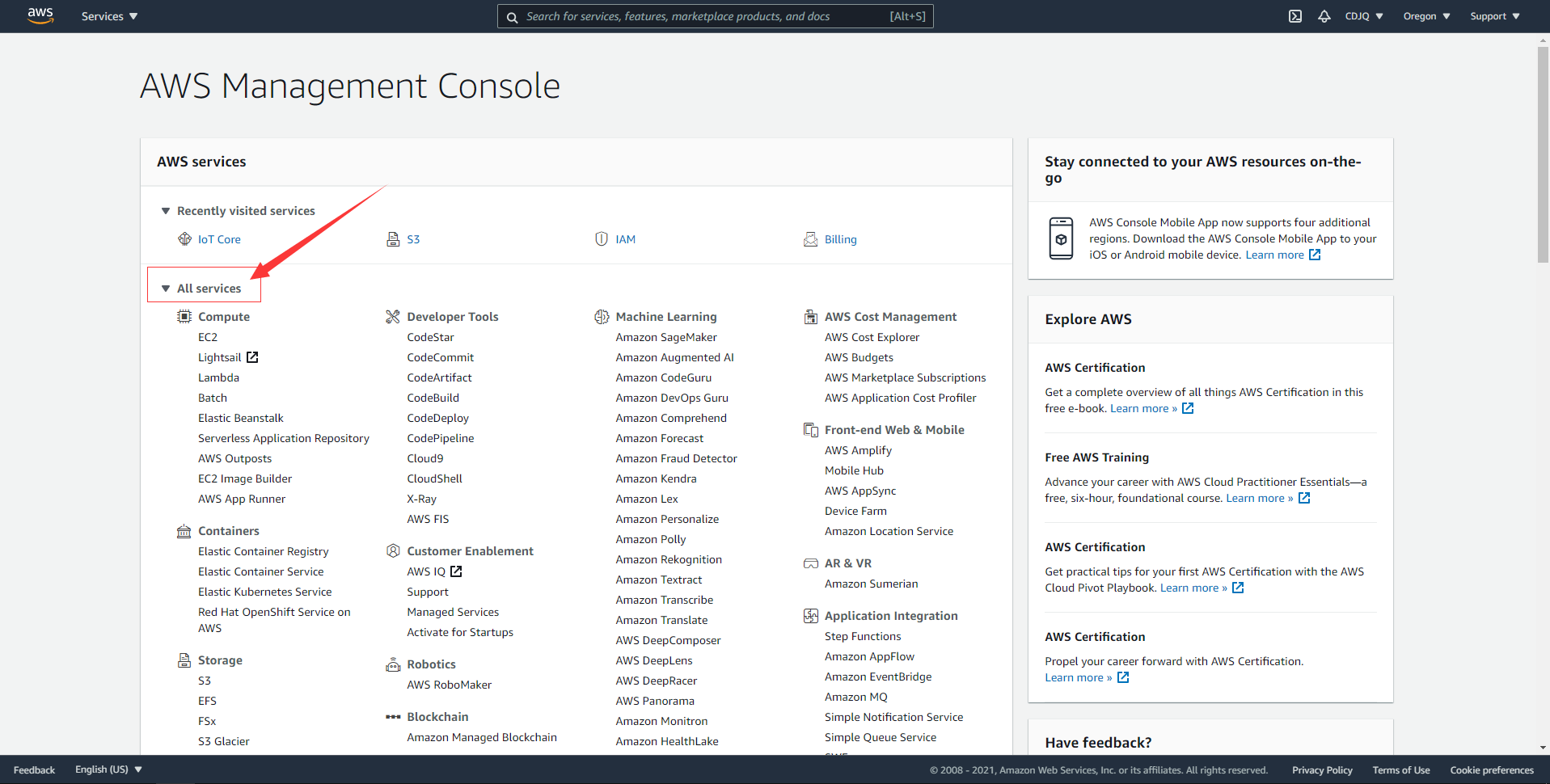This screenshot has width=1550, height=784.
Task: Click the Billing icon in recent services
Action: (810, 239)
